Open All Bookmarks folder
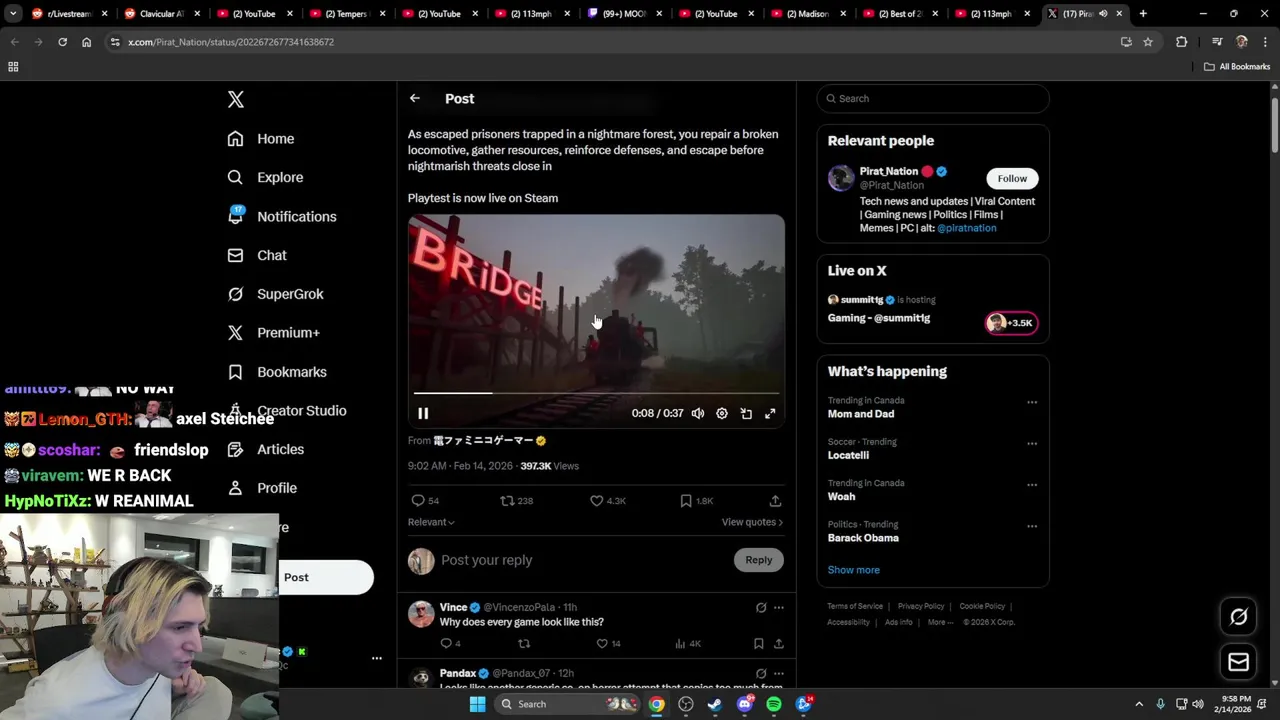 (x=1237, y=67)
